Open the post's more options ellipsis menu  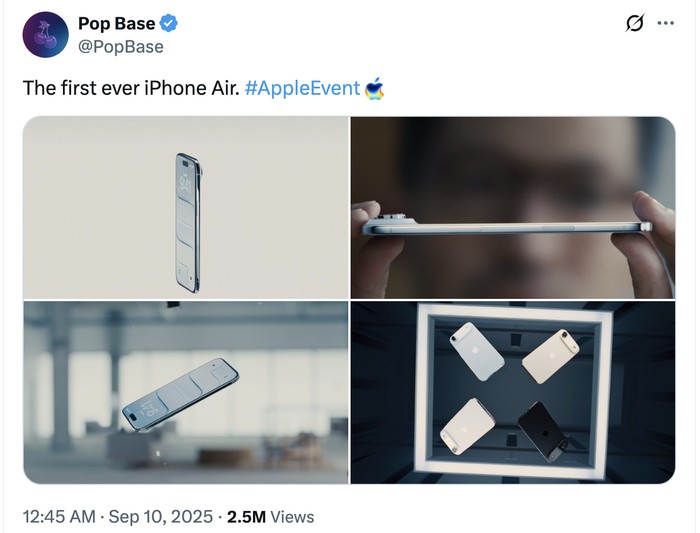666,24
